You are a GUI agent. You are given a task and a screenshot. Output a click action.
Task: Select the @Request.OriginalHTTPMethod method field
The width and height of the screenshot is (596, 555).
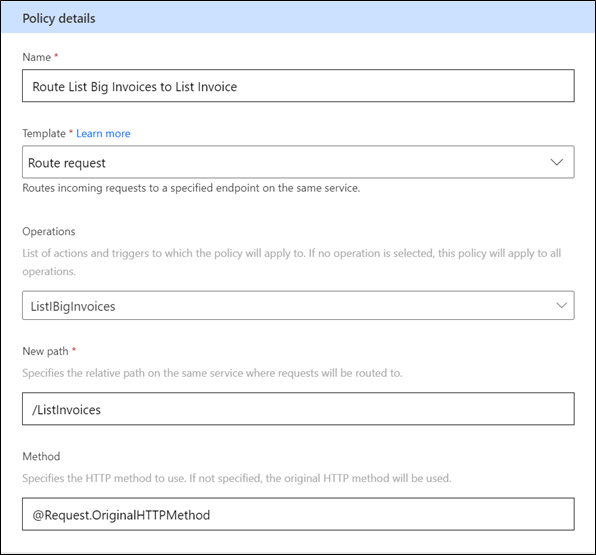tap(298, 514)
